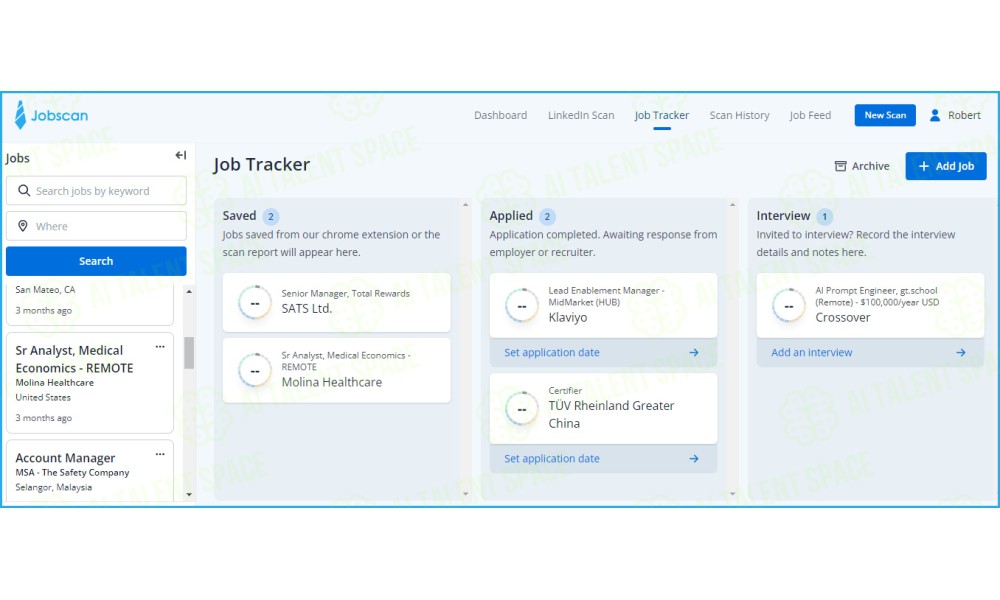Click the search magnifier icon
The height and width of the screenshot is (600, 1000).
coord(24,191)
